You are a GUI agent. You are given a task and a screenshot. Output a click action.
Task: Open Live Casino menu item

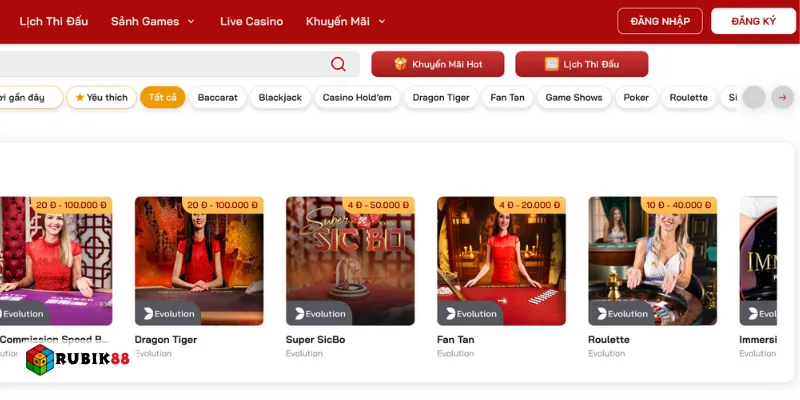click(251, 21)
